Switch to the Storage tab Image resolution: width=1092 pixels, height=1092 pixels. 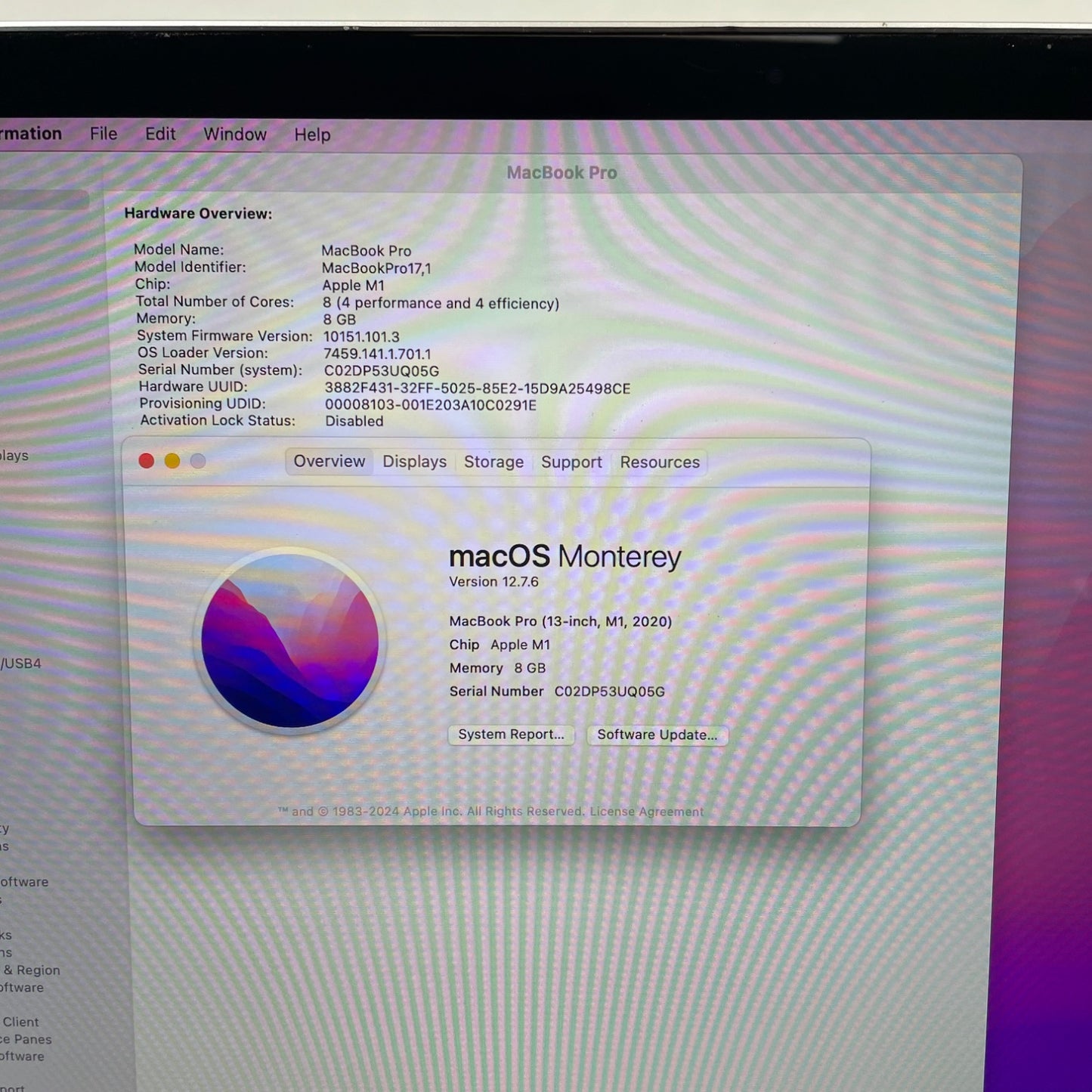pos(493,462)
